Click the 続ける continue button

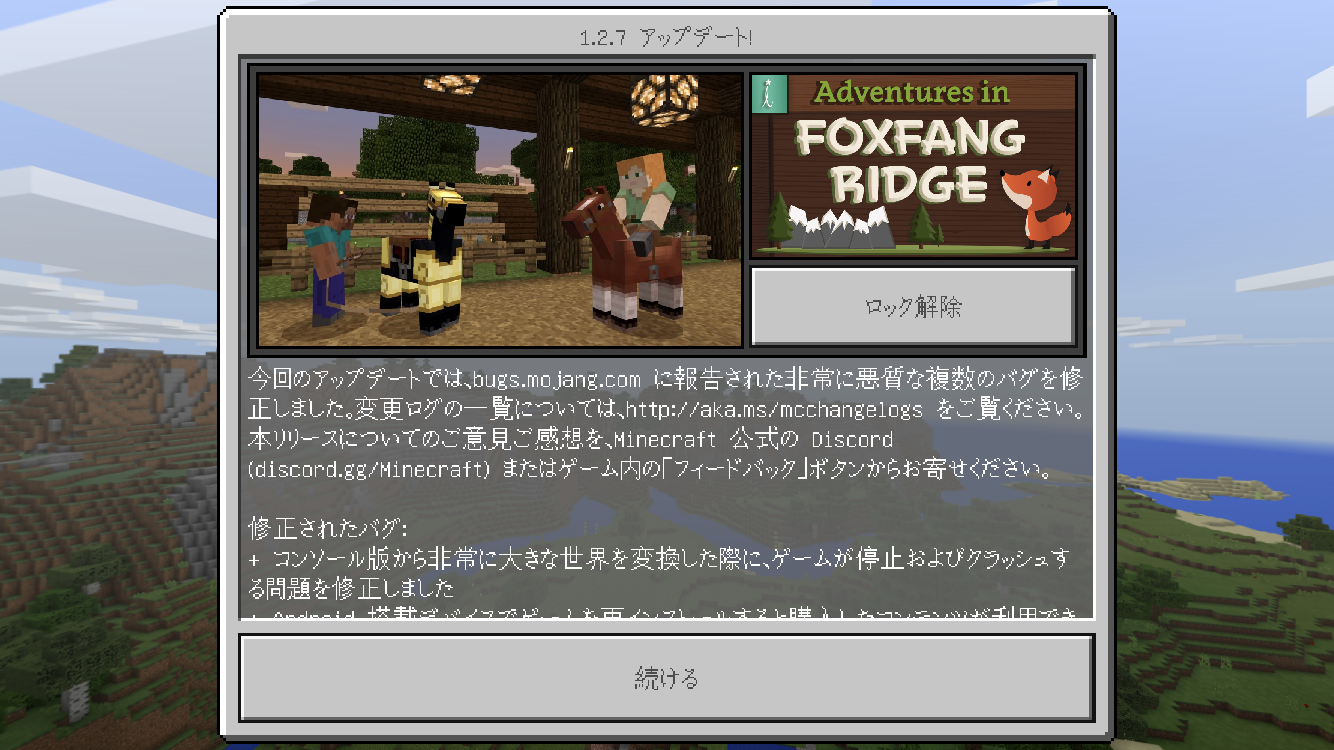[666, 678]
